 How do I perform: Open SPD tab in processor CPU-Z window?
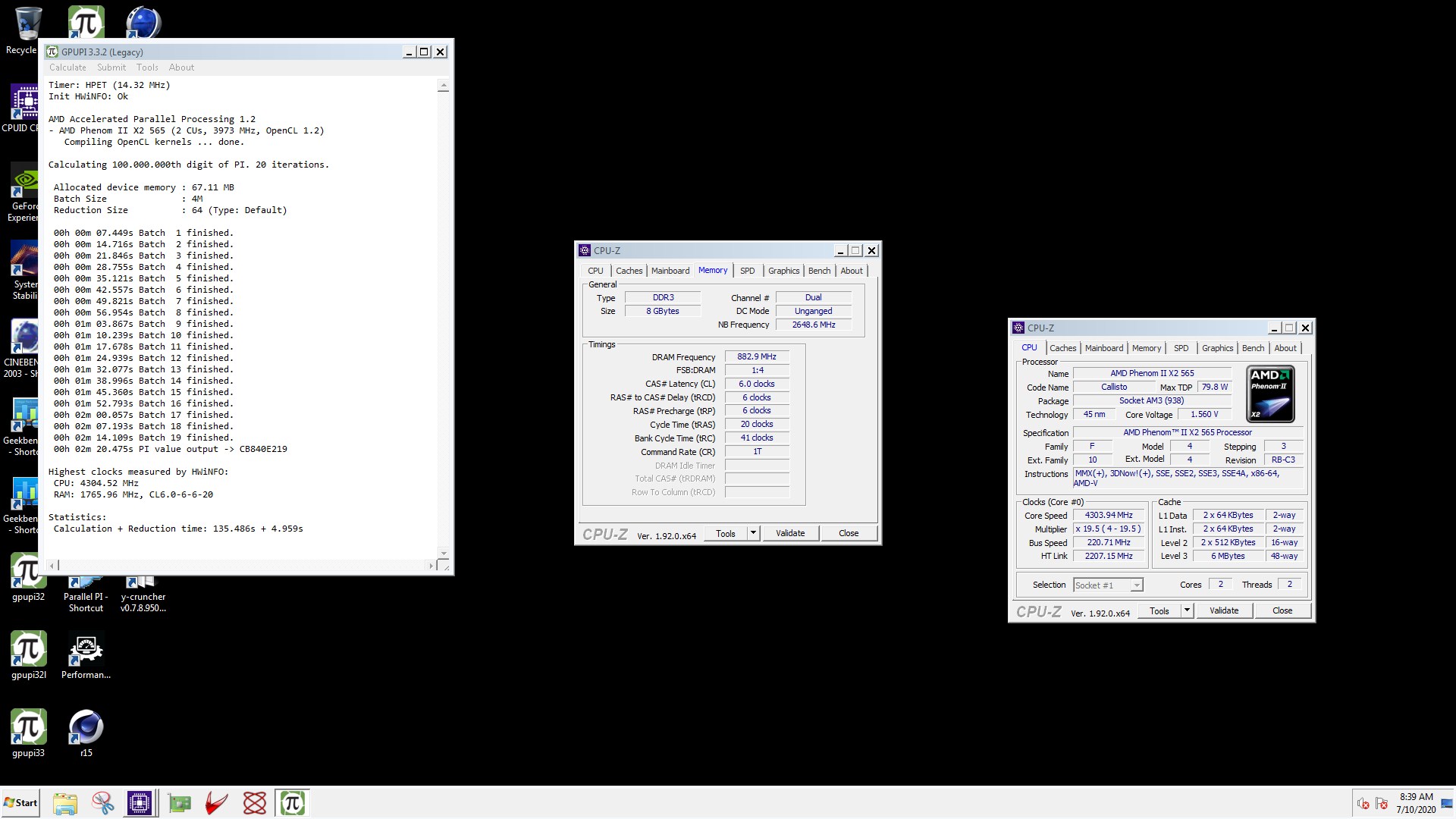pos(1181,348)
